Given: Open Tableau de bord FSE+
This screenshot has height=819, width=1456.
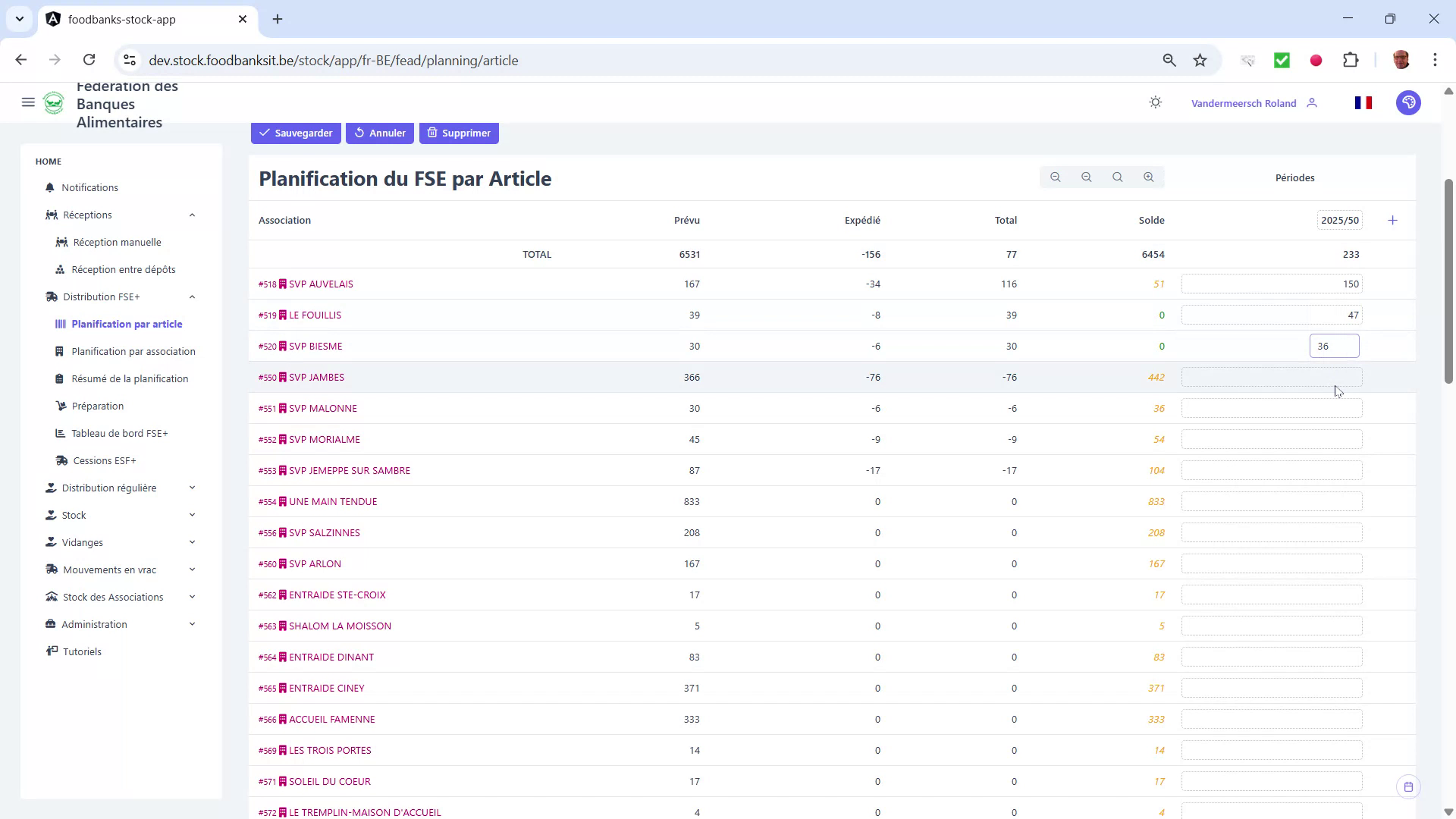Looking at the screenshot, I should point(120,433).
